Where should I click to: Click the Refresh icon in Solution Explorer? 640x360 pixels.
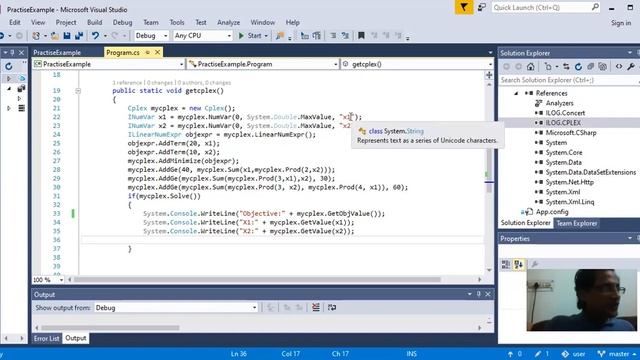pyautogui.click(x=578, y=67)
